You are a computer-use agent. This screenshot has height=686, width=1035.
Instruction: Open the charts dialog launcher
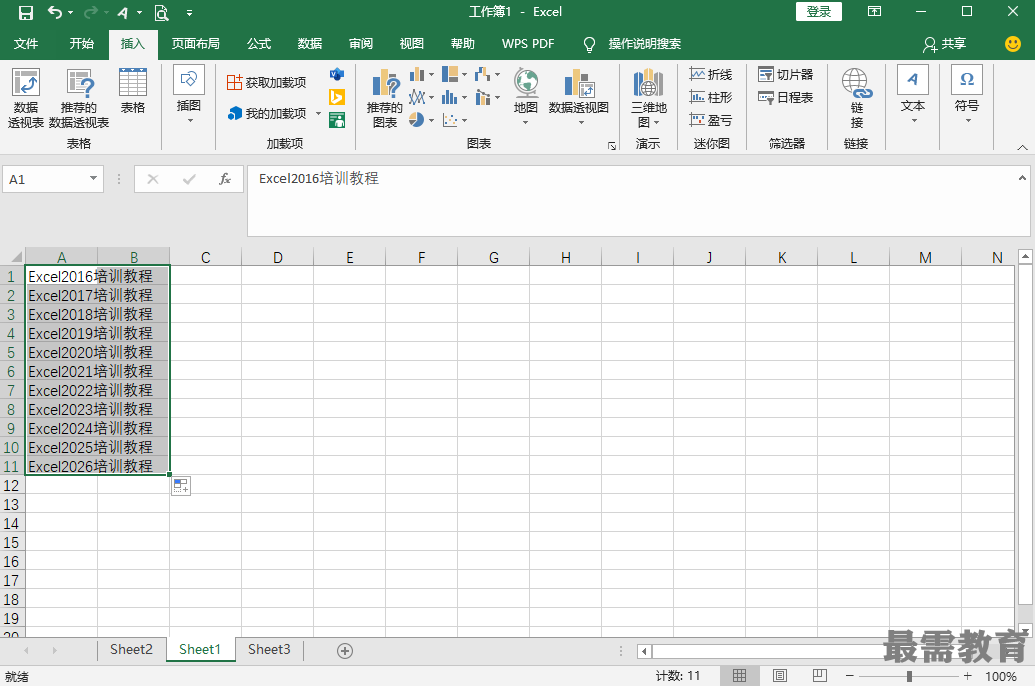click(612, 146)
